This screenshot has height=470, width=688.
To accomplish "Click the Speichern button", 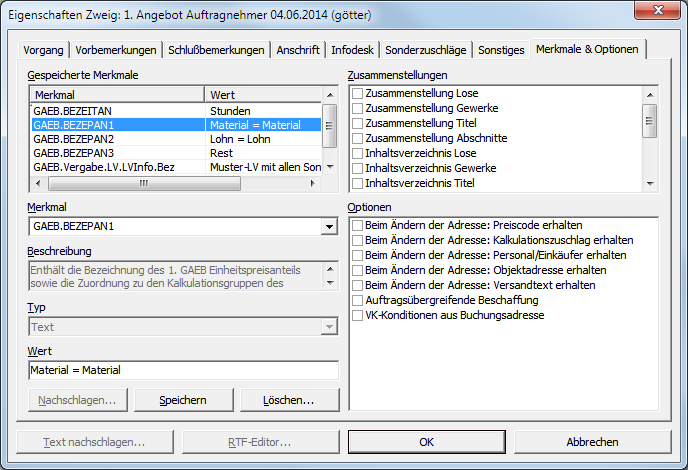I will point(183,400).
